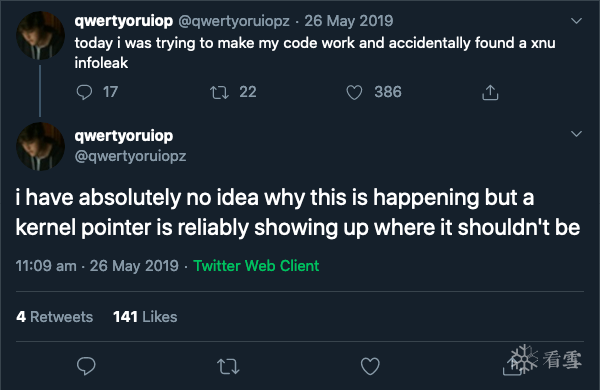This screenshot has width=600, height=390.
Task: Open the first tweet's profile avatar
Action: pyautogui.click(x=40, y=35)
